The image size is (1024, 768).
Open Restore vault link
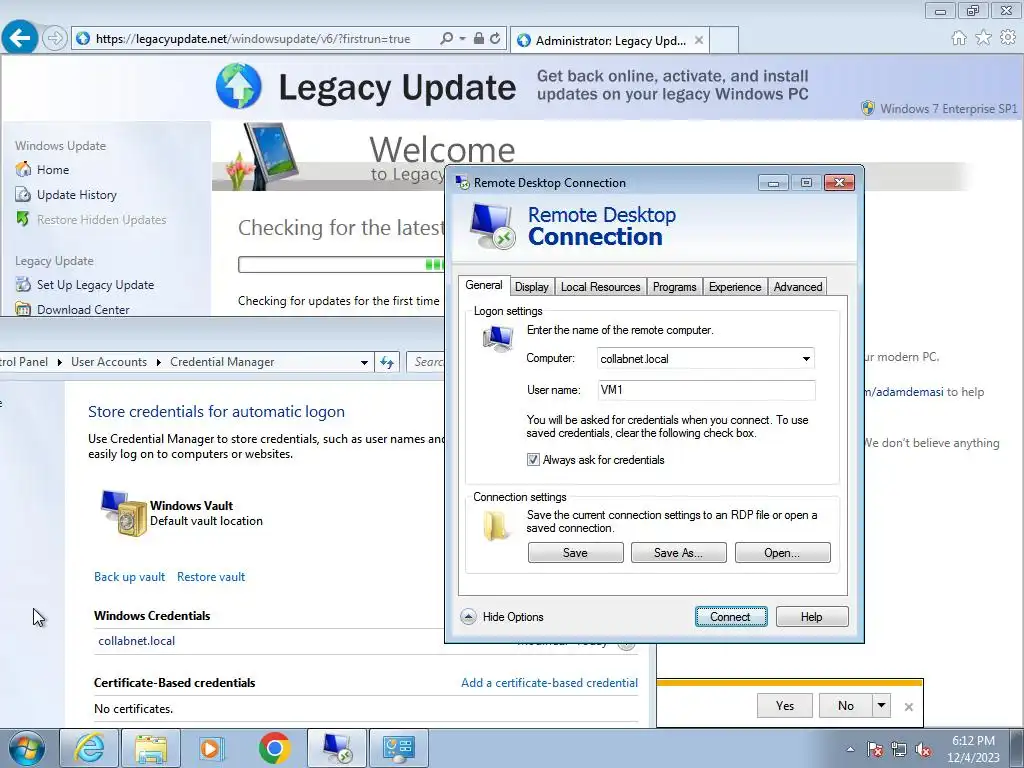click(x=211, y=577)
